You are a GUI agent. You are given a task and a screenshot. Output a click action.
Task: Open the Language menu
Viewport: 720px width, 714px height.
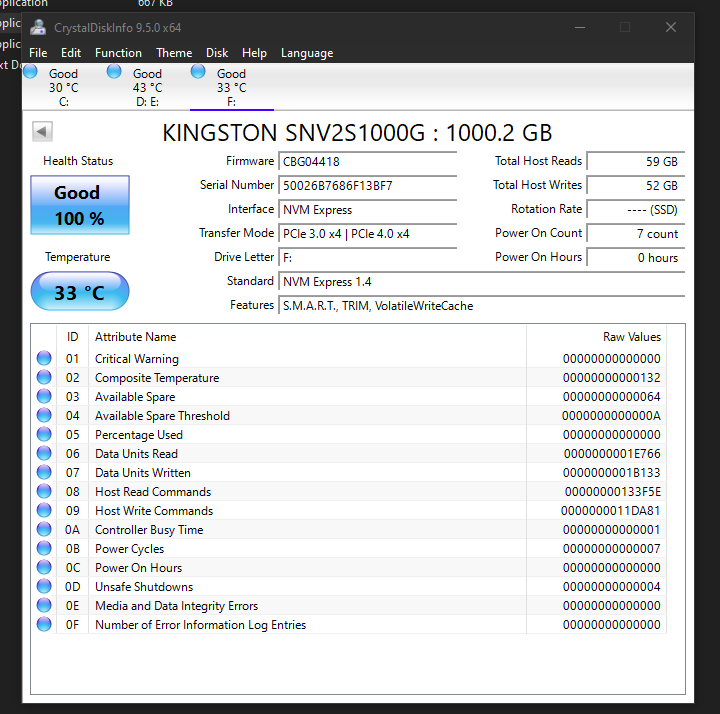tap(307, 53)
